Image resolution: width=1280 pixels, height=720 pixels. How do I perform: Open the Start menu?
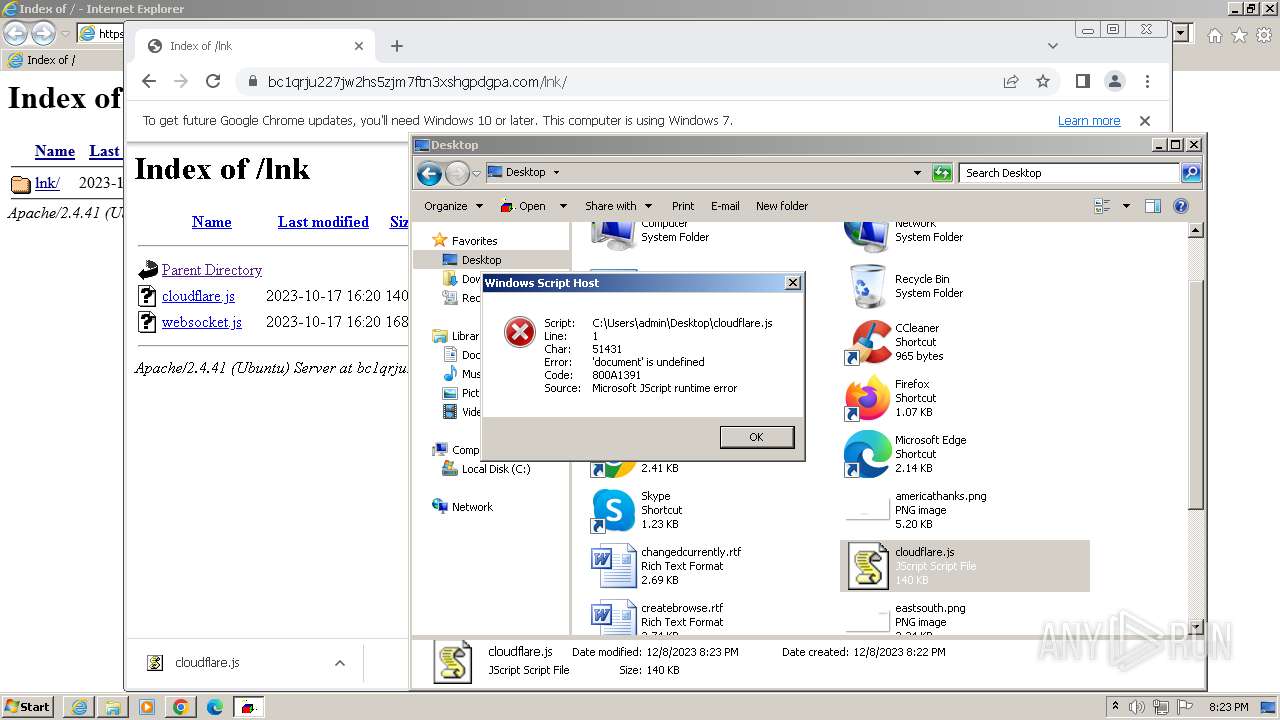(28, 707)
